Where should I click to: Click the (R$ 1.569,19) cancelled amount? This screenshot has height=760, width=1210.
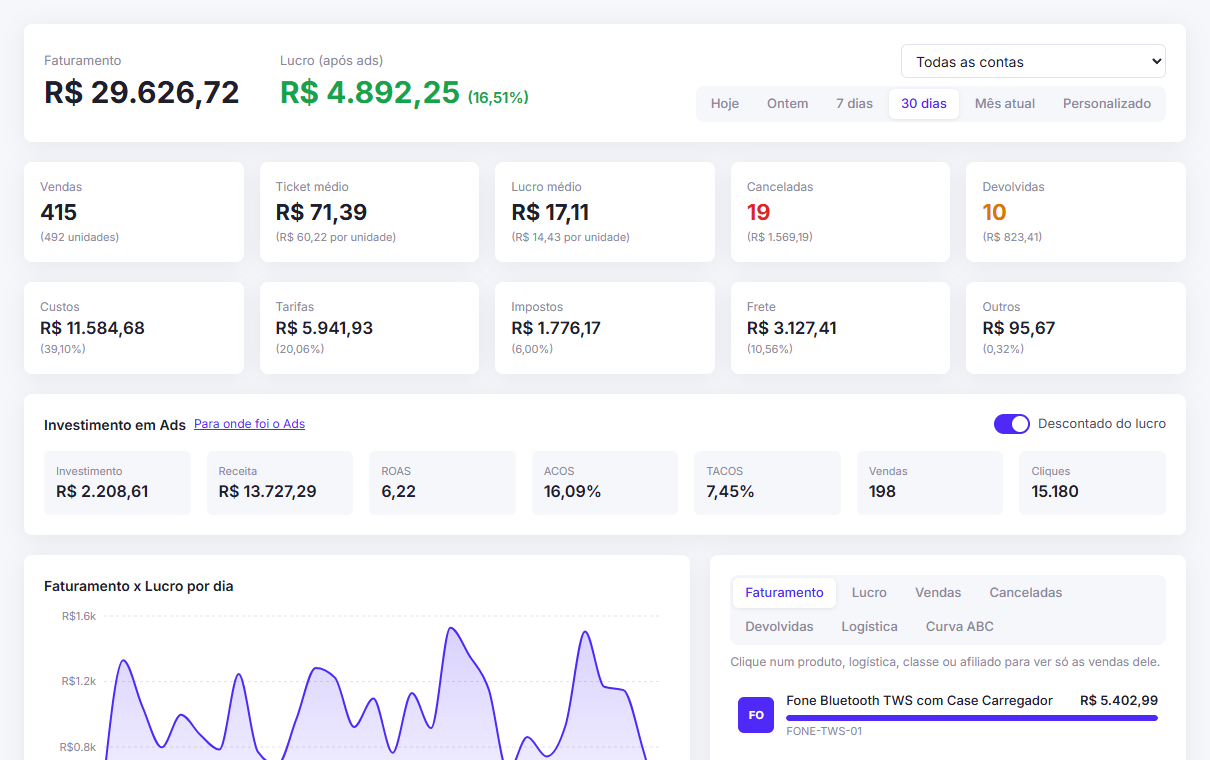(x=779, y=238)
